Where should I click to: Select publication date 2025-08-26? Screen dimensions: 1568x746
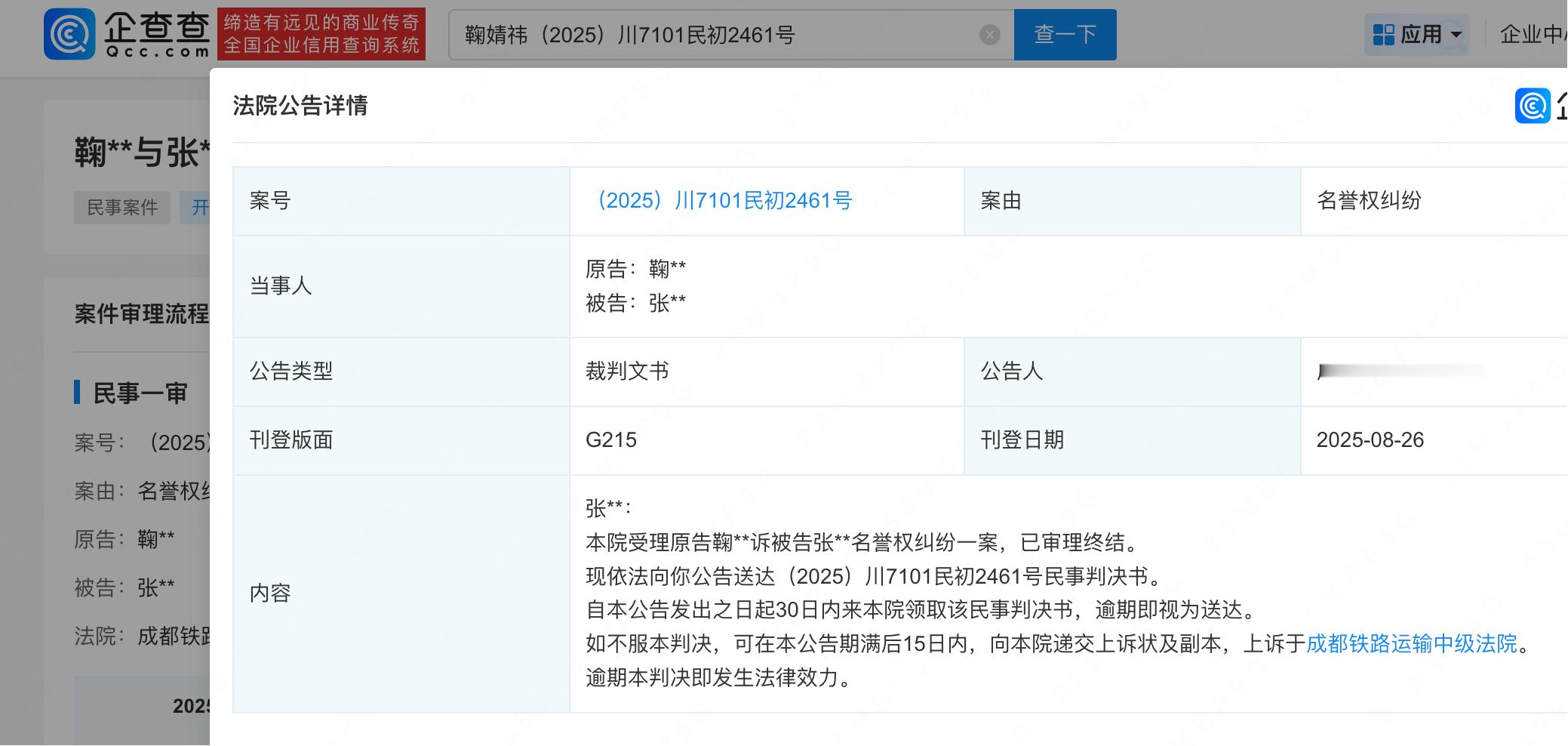[x=1370, y=440]
